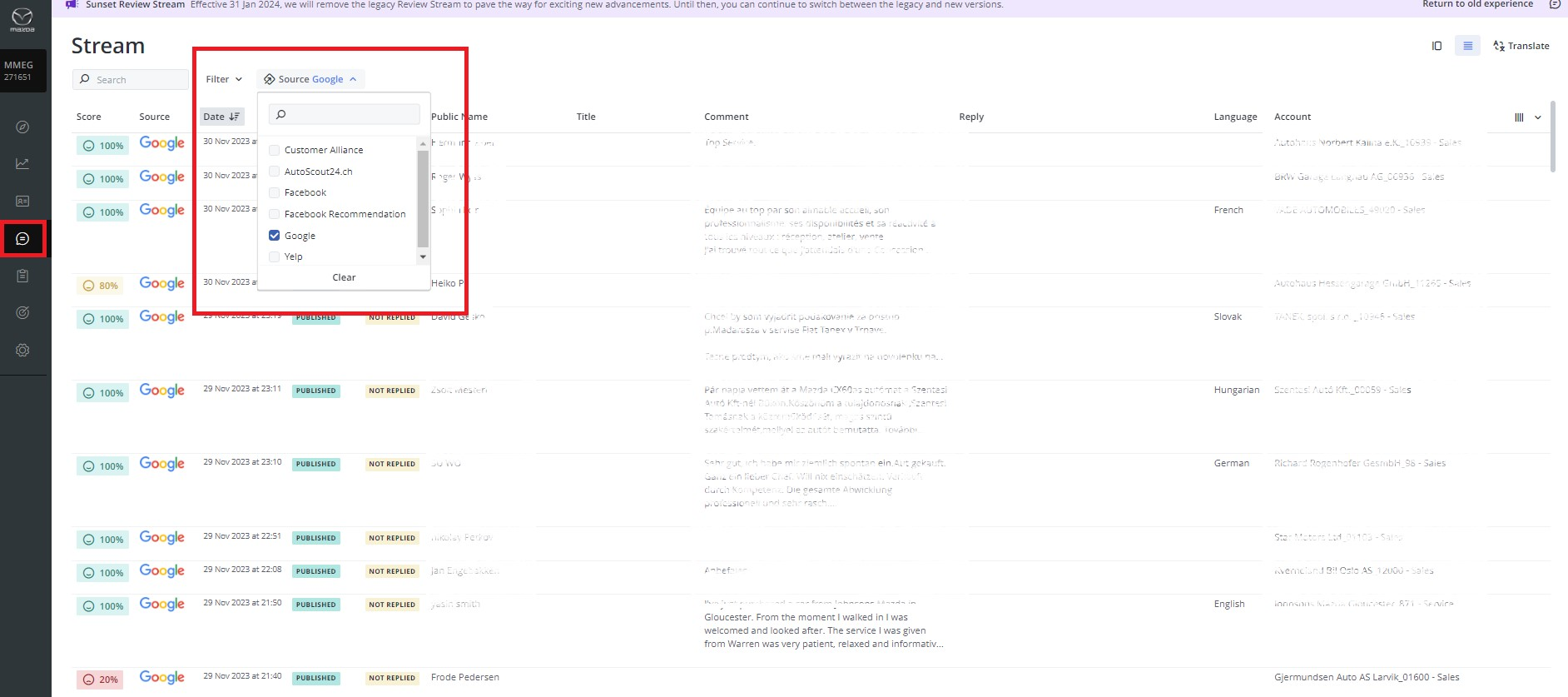Viewport: 1568px width, 697px height.
Task: Click the Comment column header
Action: [x=727, y=117]
